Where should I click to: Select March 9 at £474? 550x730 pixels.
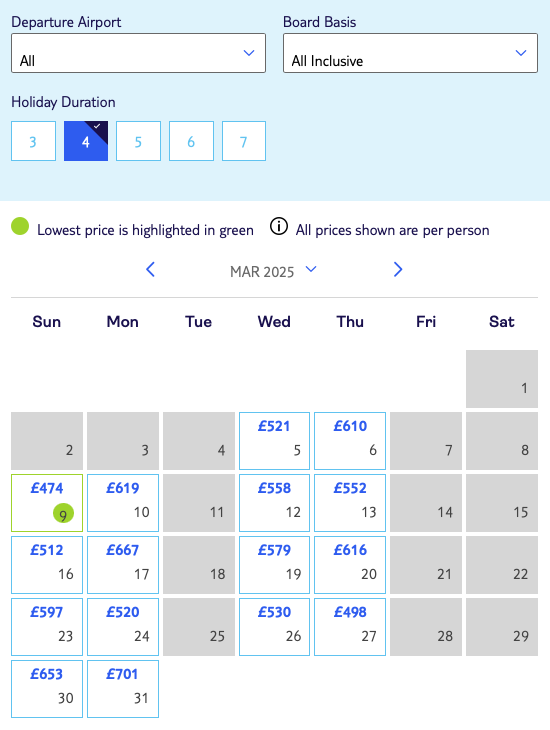pos(47,503)
